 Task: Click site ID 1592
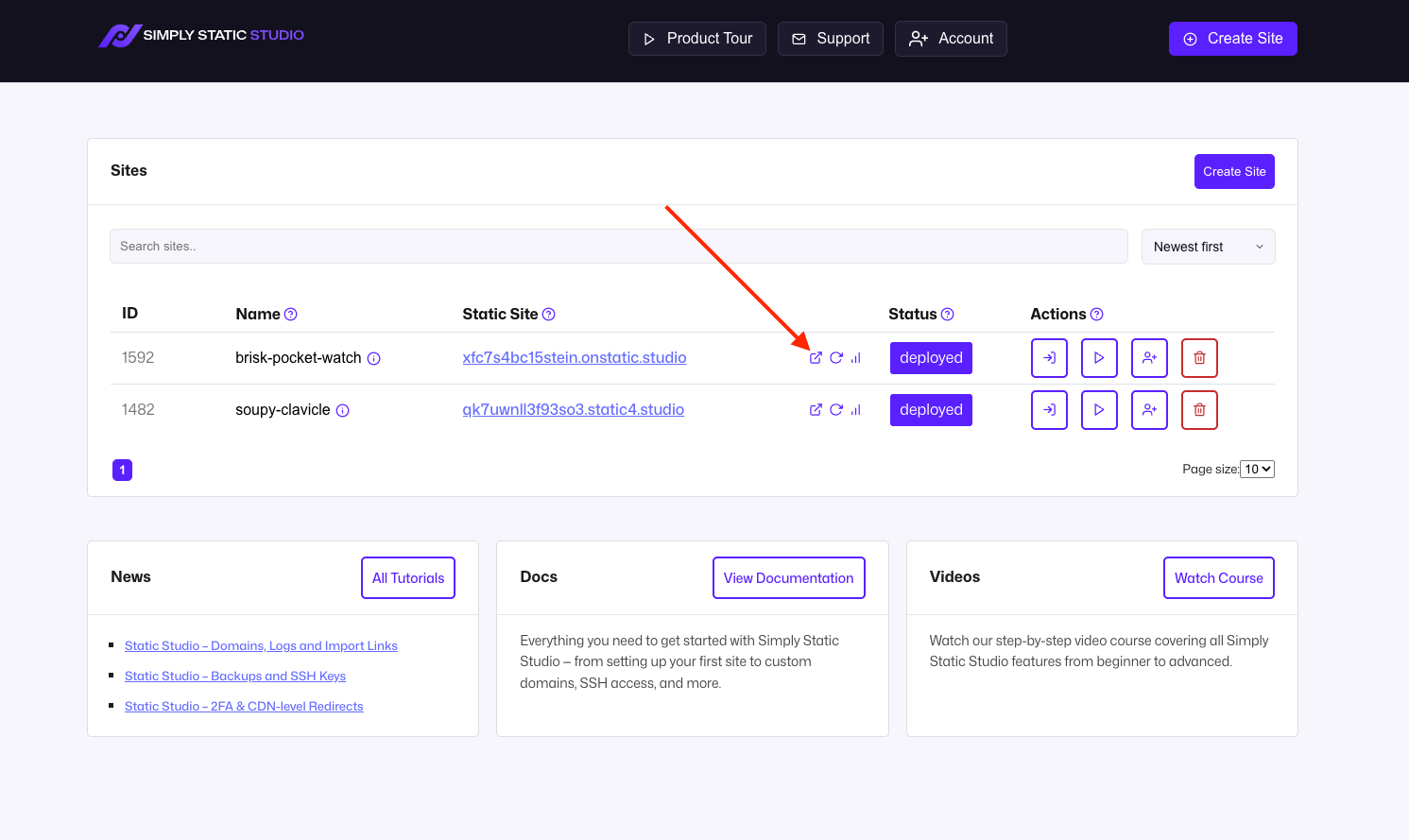pos(138,358)
